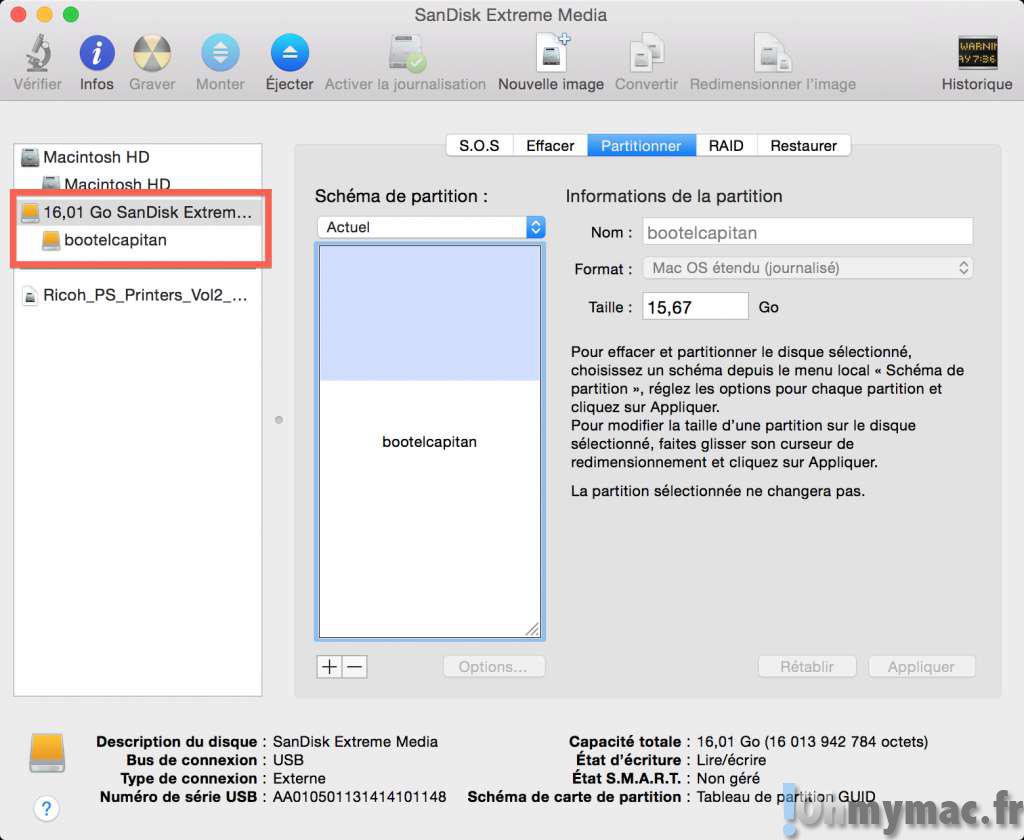Click the Graver burn icon
1024x840 pixels.
click(x=152, y=53)
